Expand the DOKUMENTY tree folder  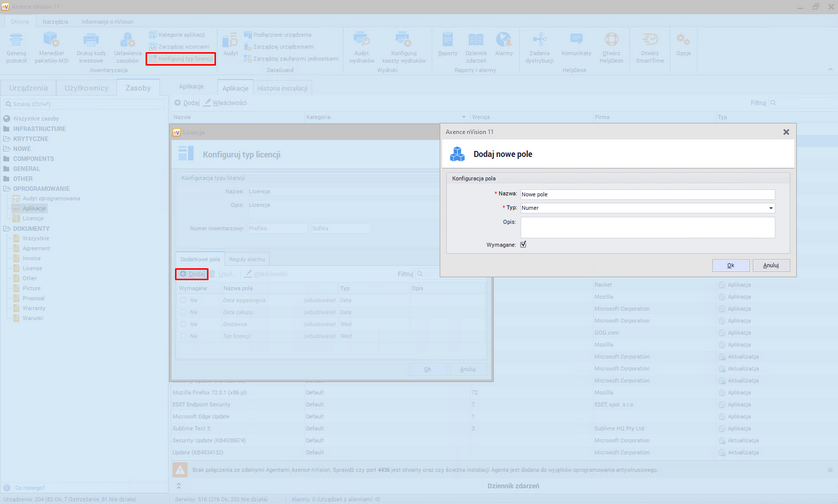tap(7, 228)
